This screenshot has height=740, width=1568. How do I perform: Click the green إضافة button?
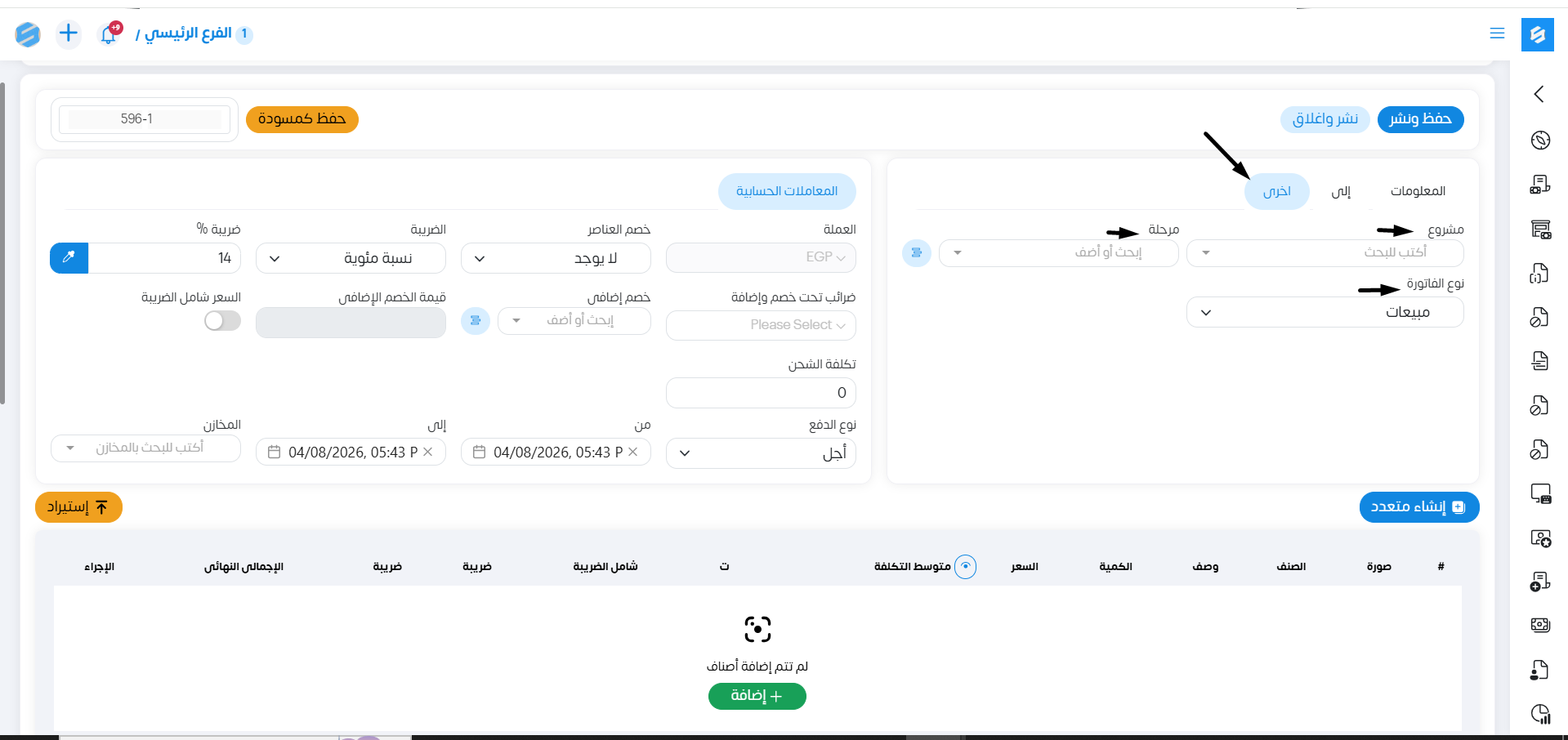tap(757, 696)
